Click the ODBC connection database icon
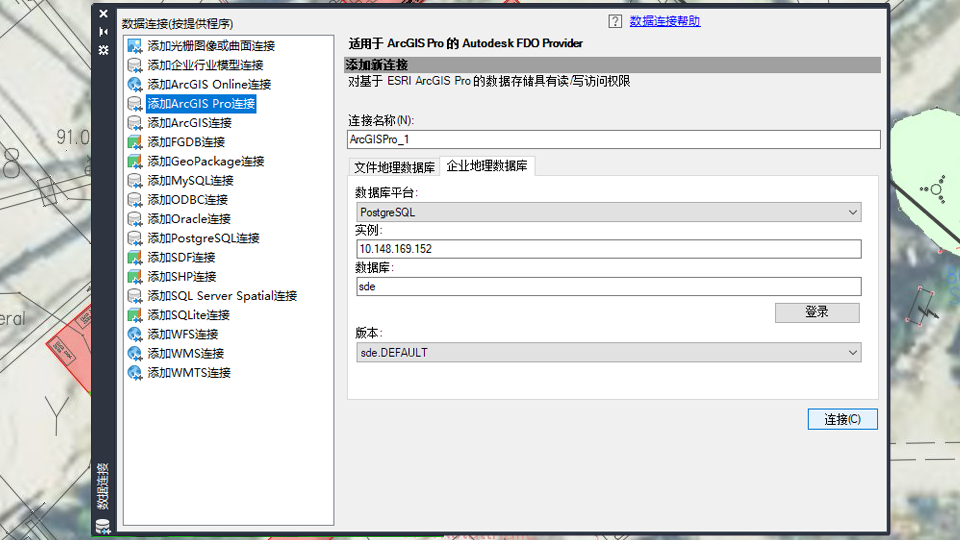 click(x=135, y=200)
